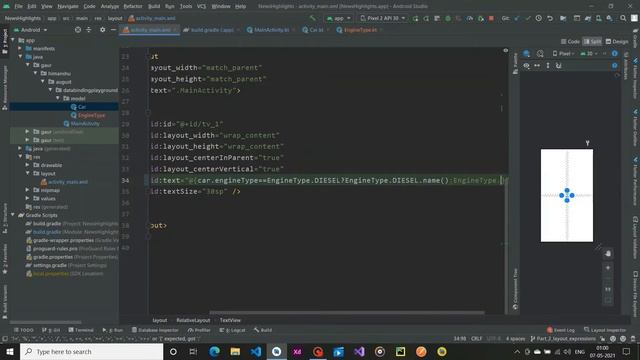640x360 pixels.
Task: Switch to the EngineType.kt editor tab
Action: [x=360, y=30]
